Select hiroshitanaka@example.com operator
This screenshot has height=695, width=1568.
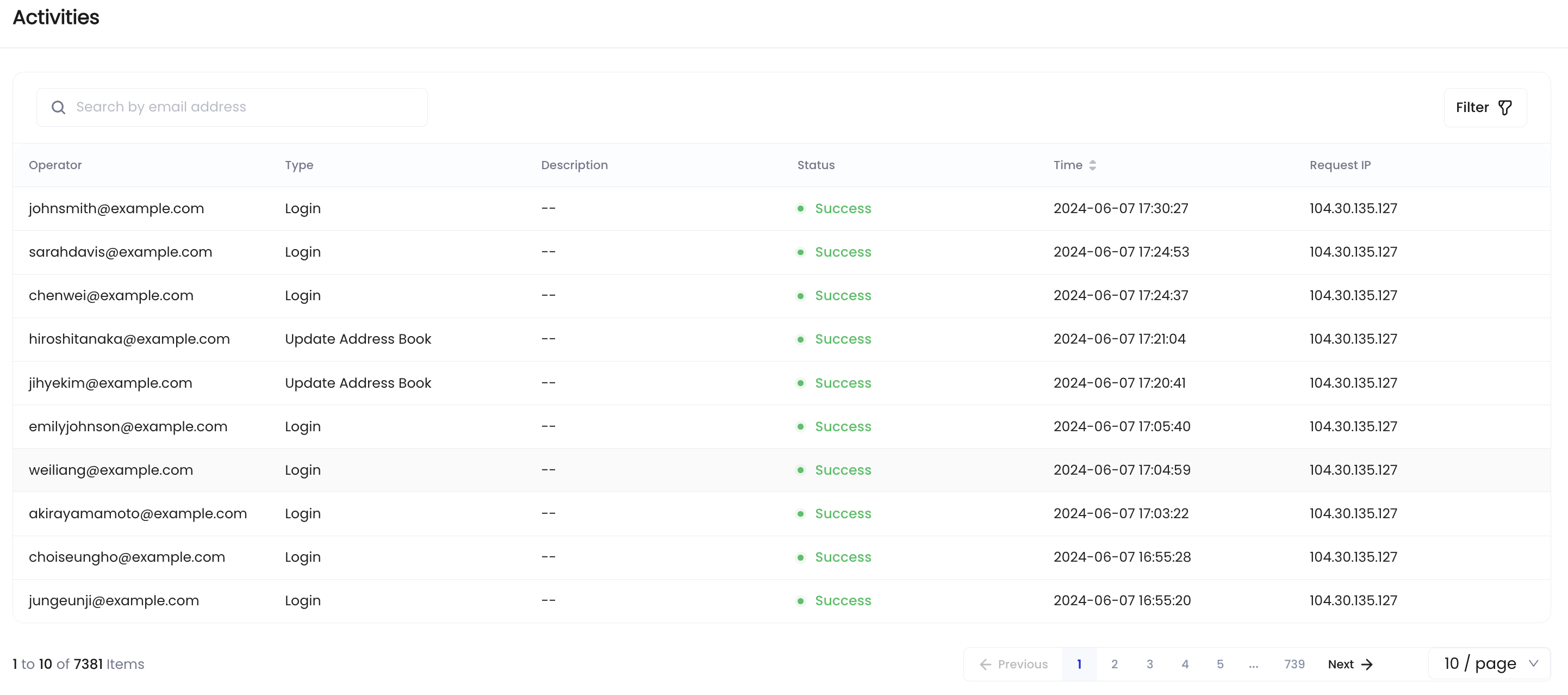pyautogui.click(x=129, y=339)
